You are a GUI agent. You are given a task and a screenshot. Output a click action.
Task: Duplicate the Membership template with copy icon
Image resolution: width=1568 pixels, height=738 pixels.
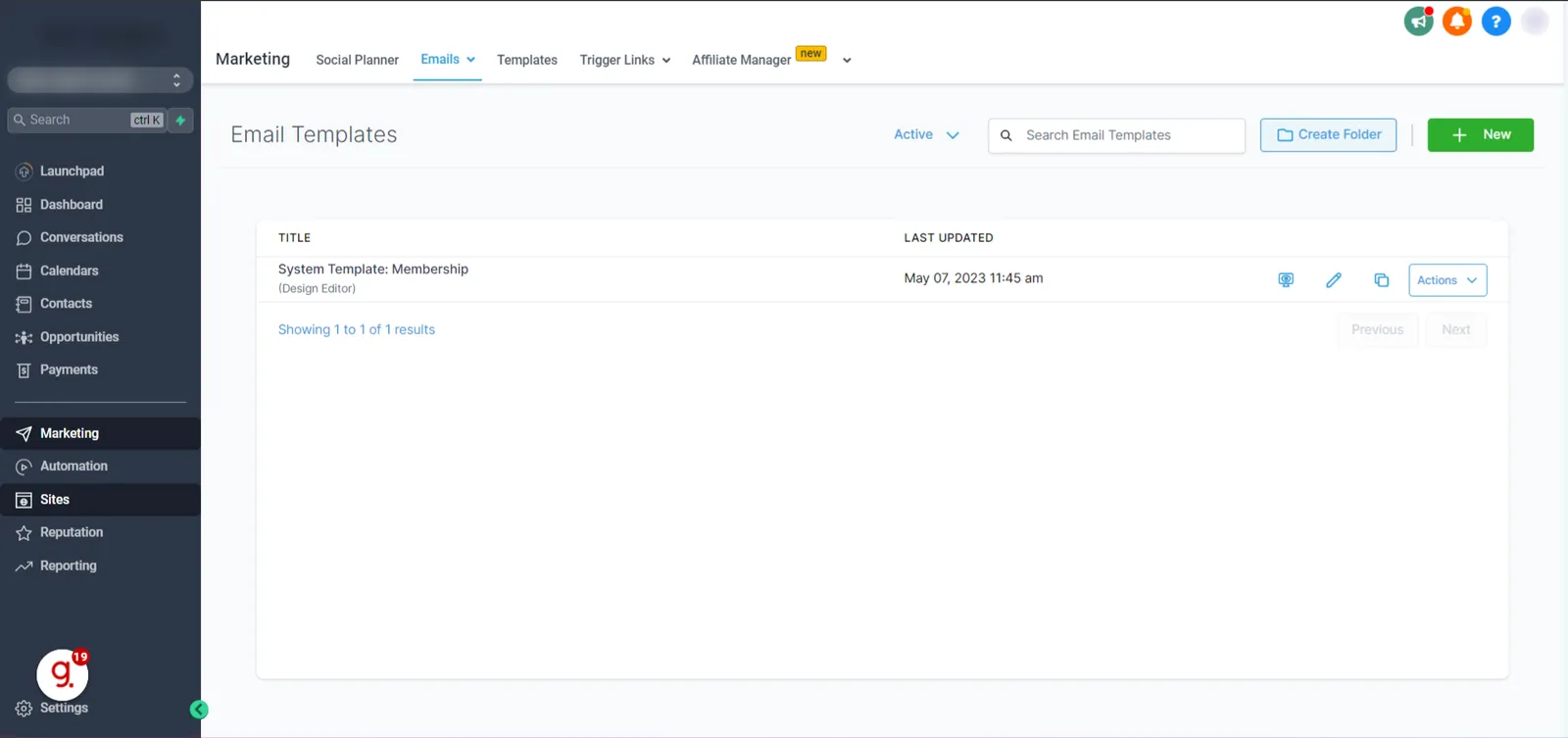pyautogui.click(x=1382, y=280)
